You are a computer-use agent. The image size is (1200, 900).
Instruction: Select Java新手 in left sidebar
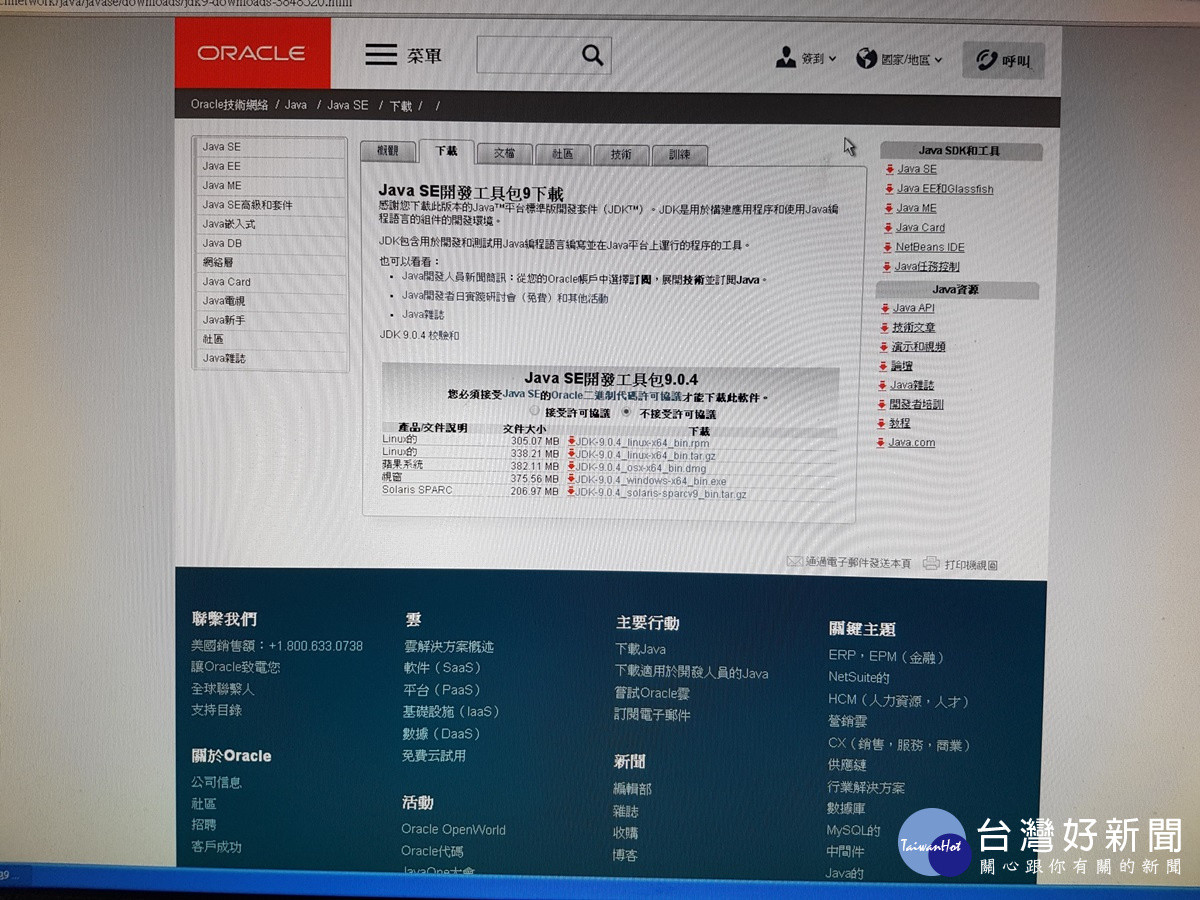(x=224, y=320)
